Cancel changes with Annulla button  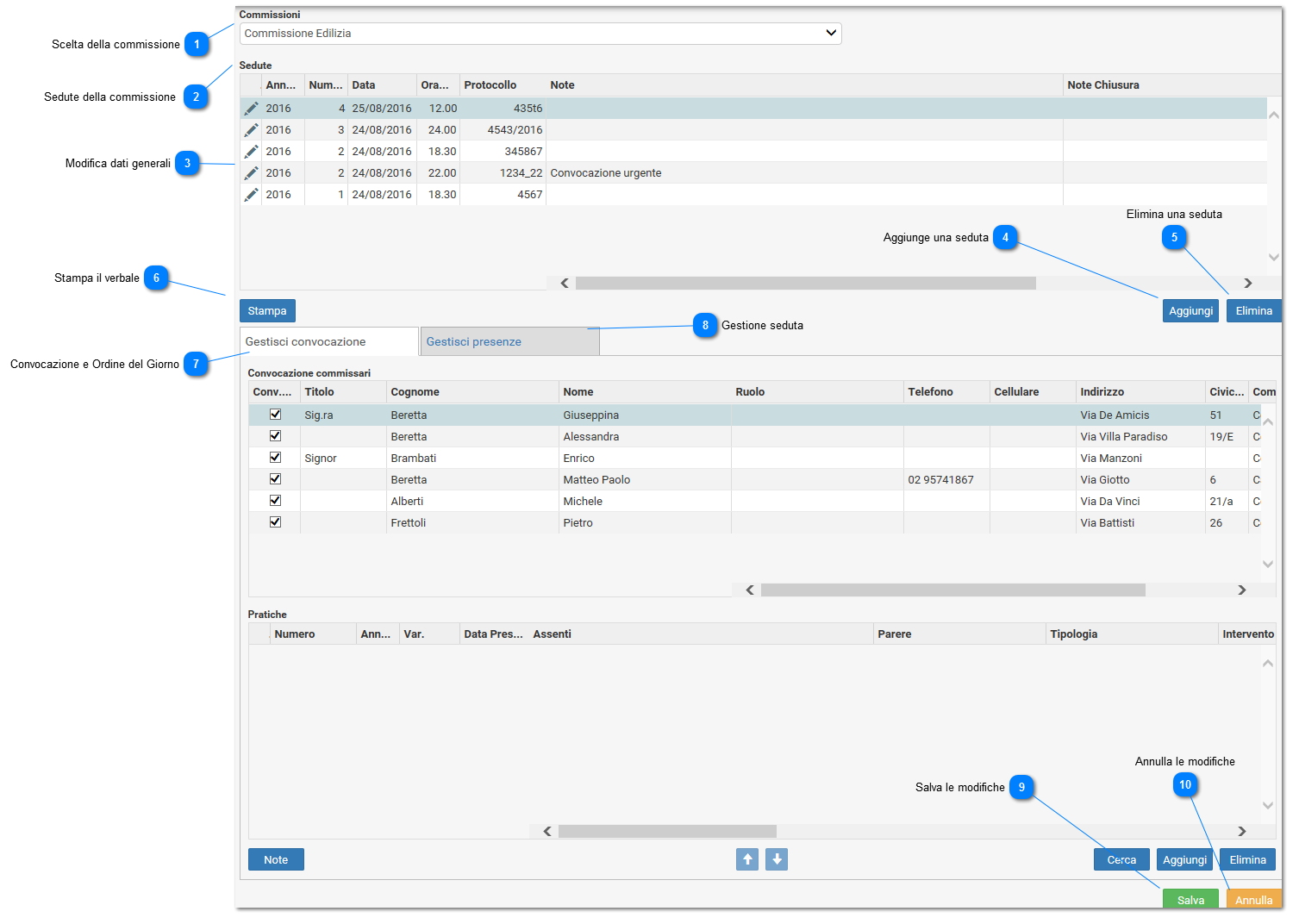(1253, 899)
